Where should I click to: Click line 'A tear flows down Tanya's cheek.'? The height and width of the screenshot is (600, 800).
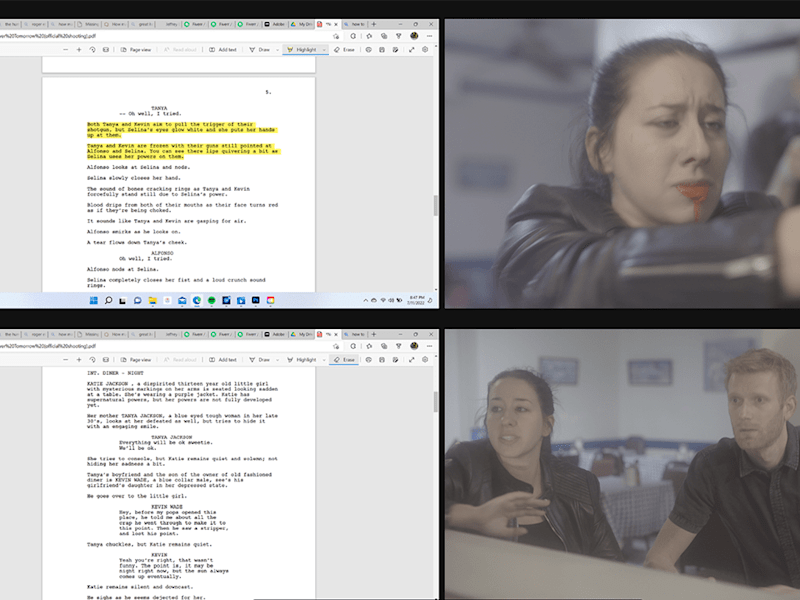137,242
